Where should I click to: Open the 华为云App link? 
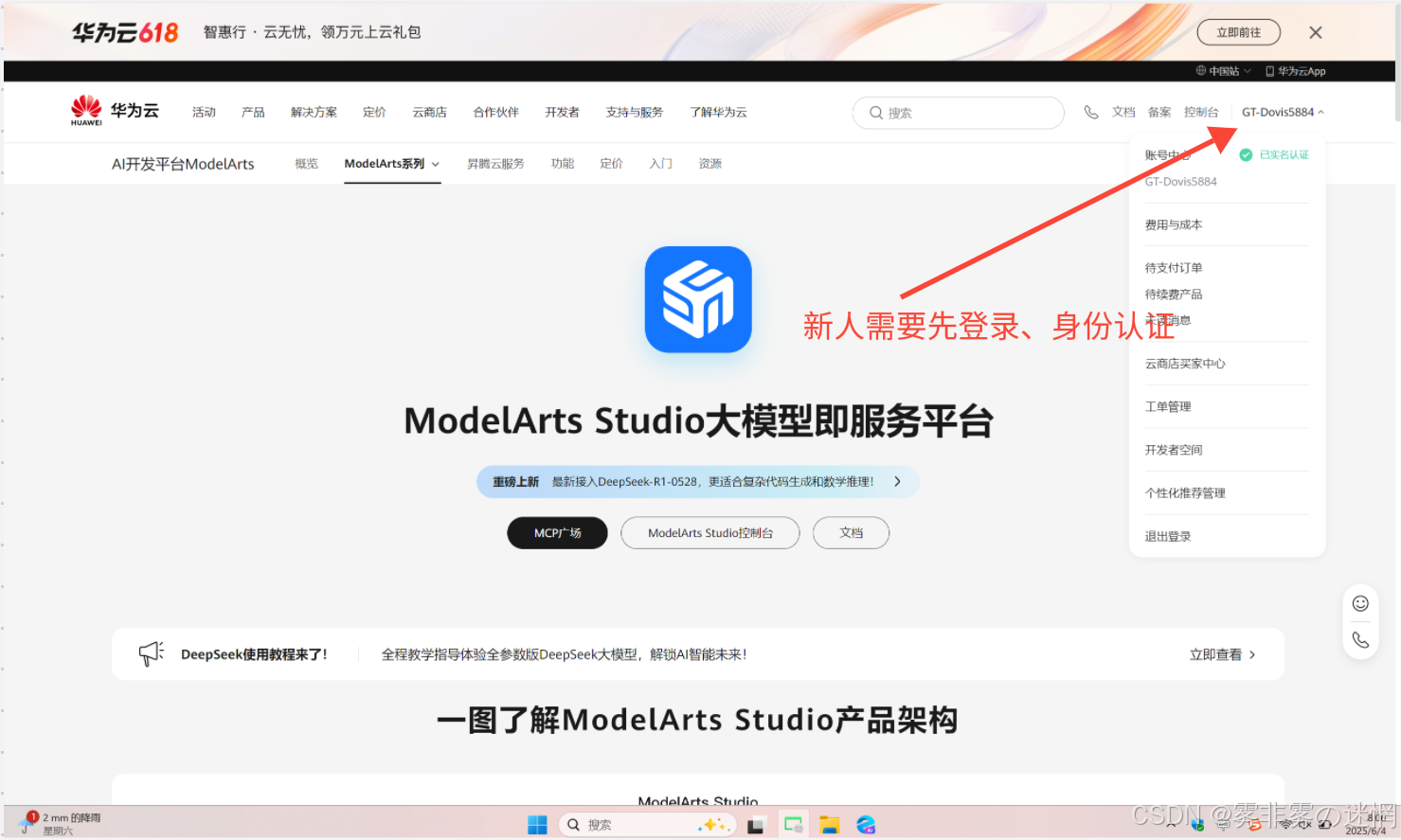click(1296, 71)
